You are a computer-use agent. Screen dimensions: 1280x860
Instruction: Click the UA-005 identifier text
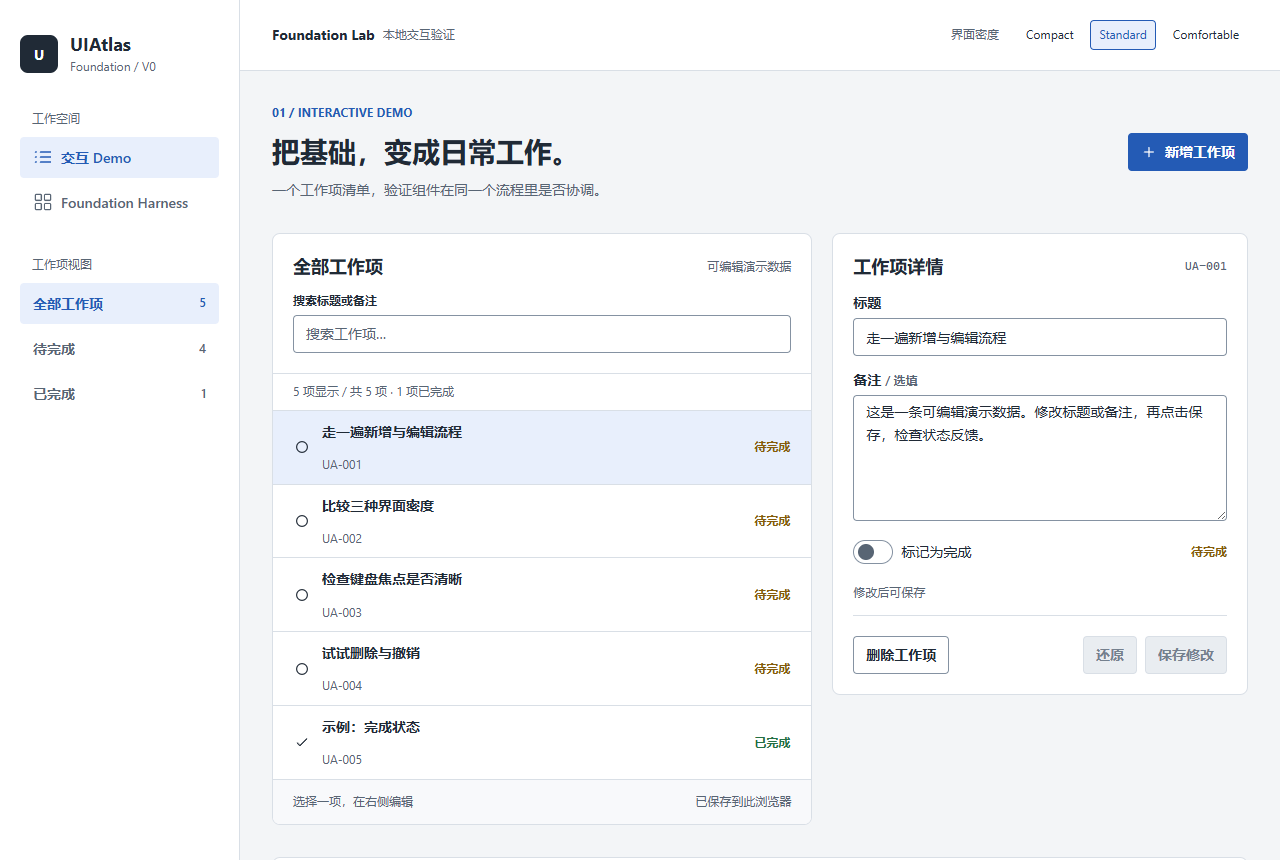(342, 760)
